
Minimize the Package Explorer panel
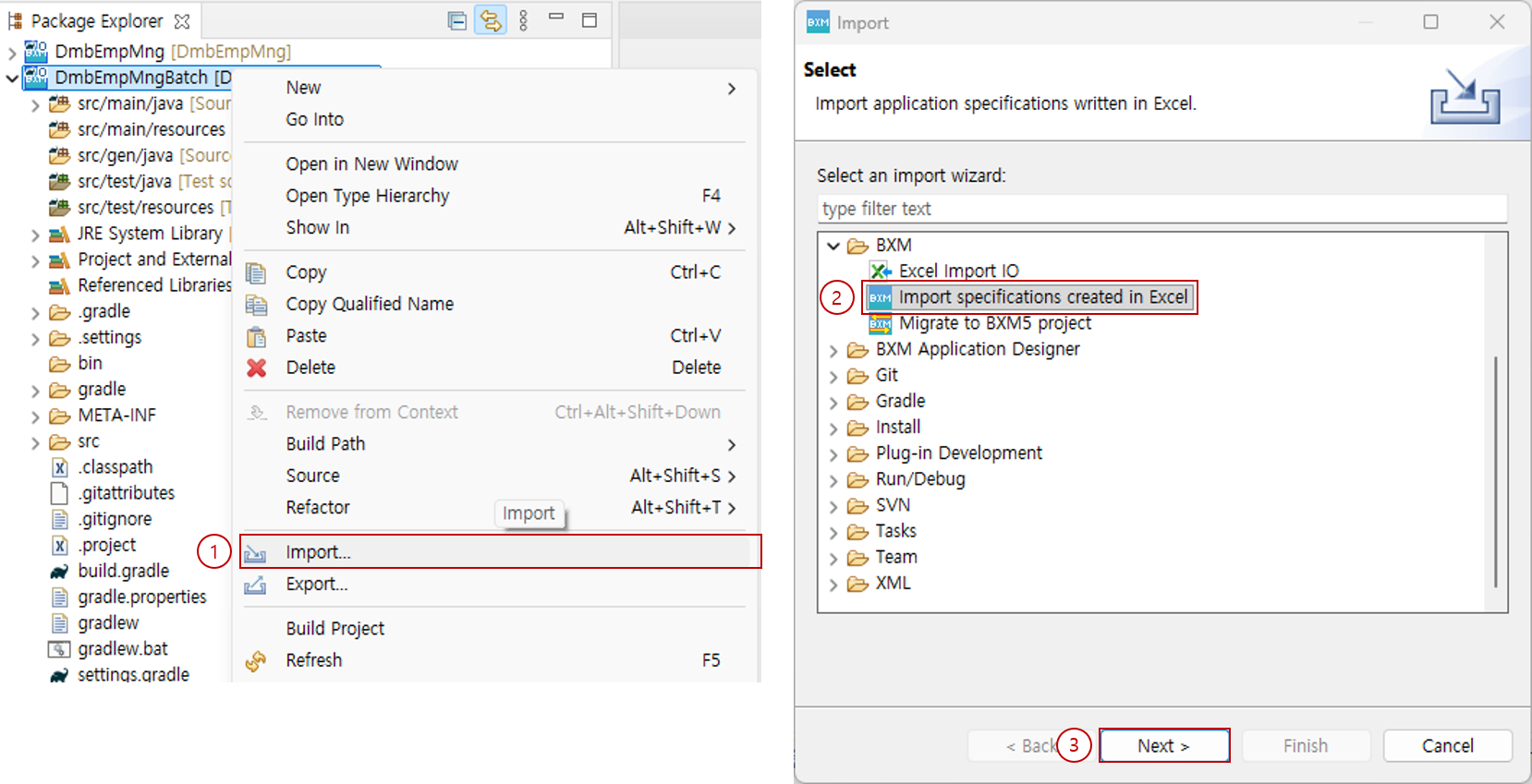556,18
